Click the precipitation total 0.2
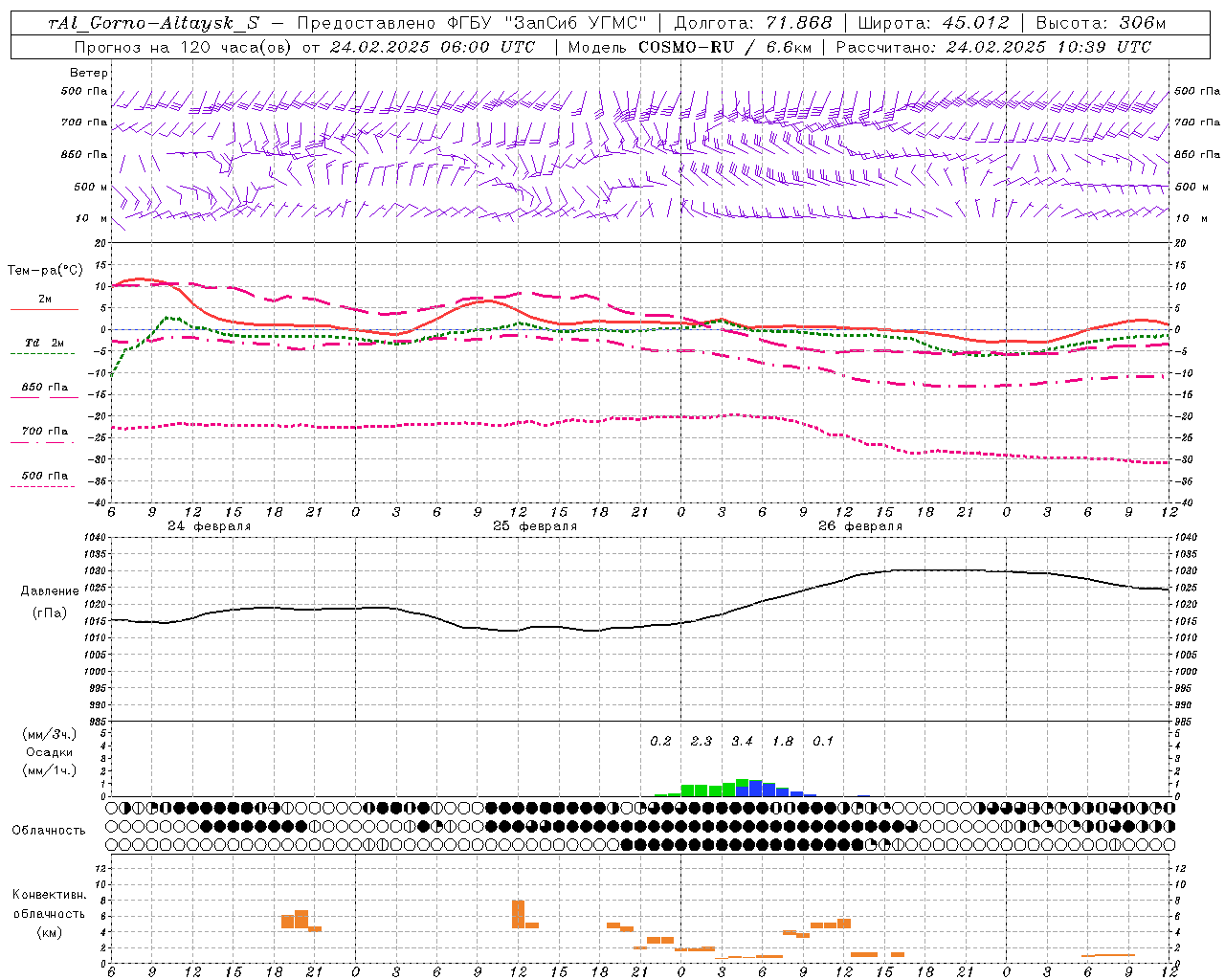Viewport: 1225px width, 980px height. [660, 741]
